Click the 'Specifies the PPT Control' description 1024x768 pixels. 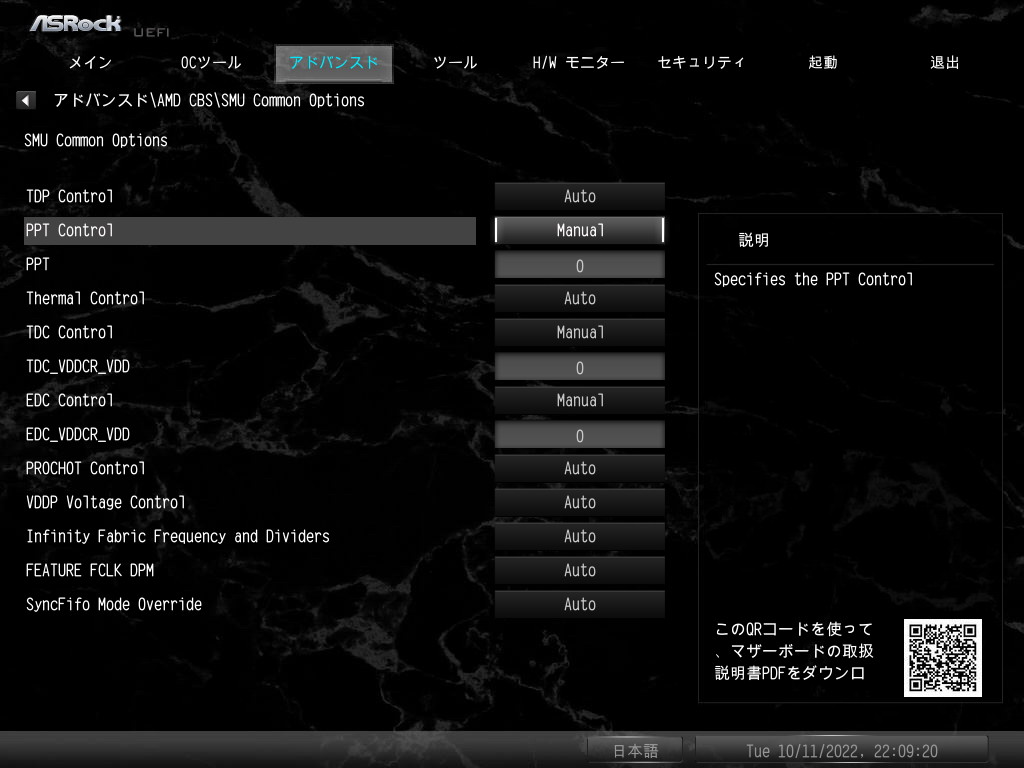(814, 280)
